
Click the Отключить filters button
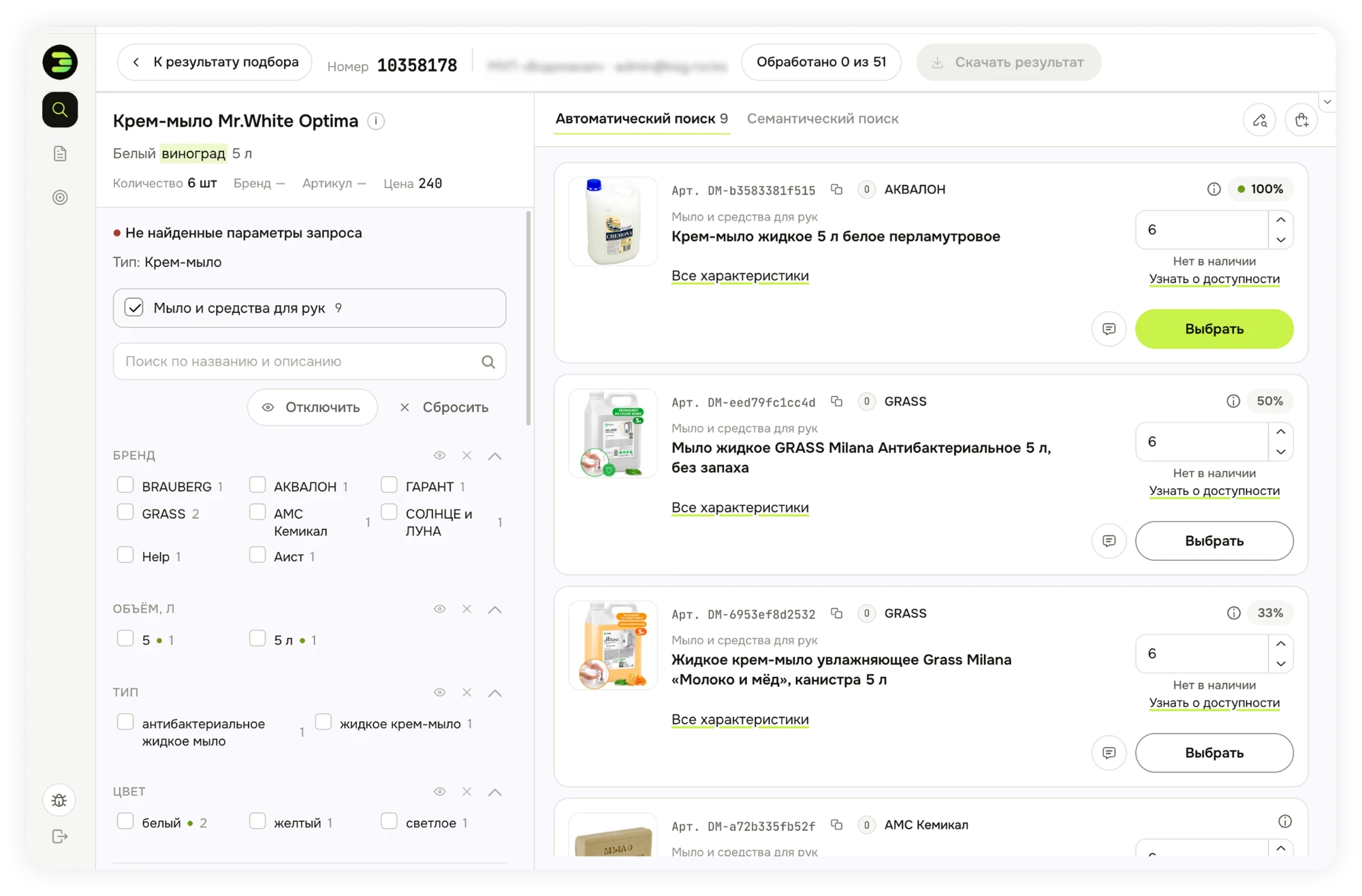point(312,407)
